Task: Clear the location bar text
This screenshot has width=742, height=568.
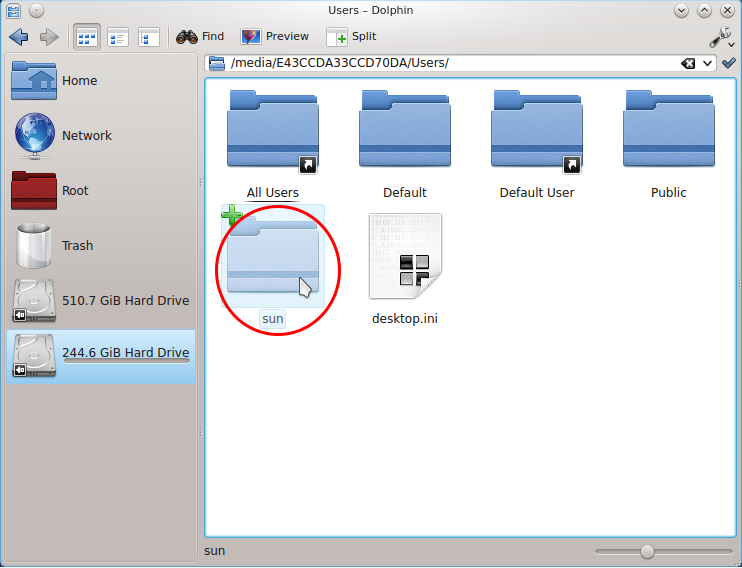Action: tap(688, 63)
